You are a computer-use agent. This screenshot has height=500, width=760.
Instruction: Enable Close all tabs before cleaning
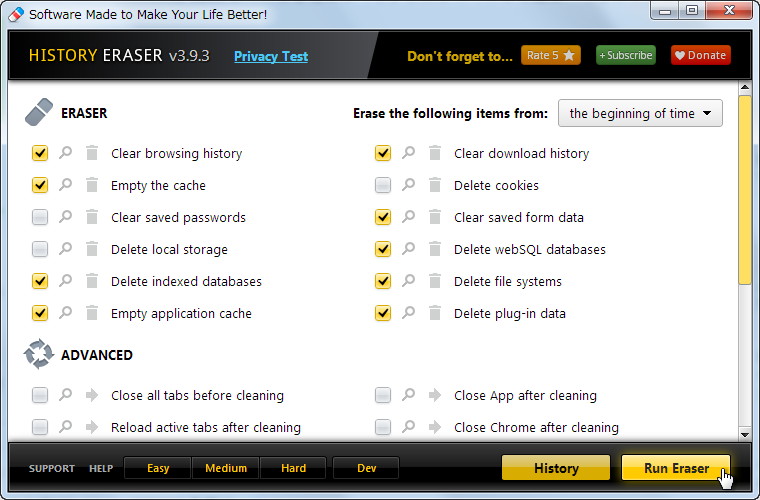coord(40,395)
